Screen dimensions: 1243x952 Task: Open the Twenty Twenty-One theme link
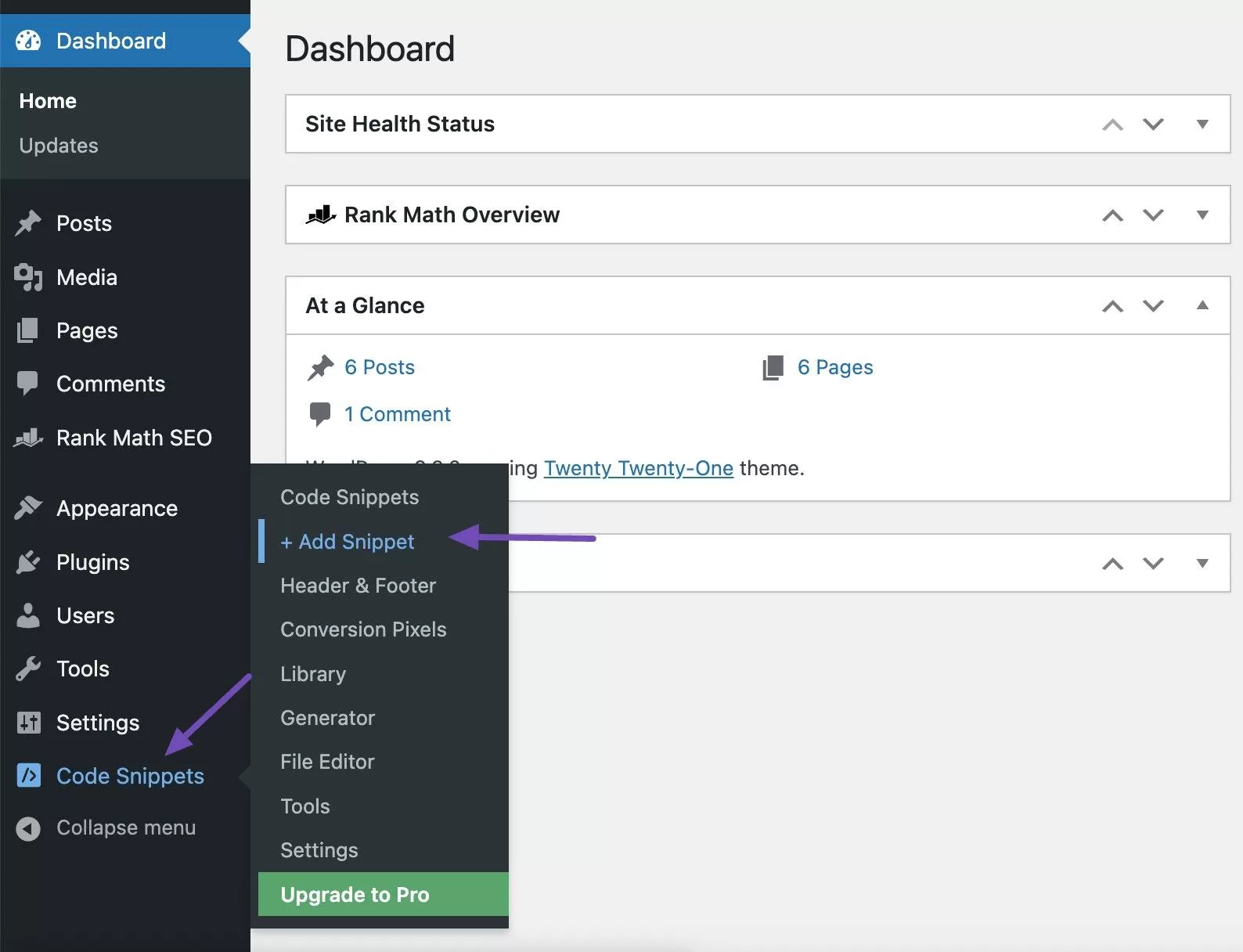click(x=638, y=468)
